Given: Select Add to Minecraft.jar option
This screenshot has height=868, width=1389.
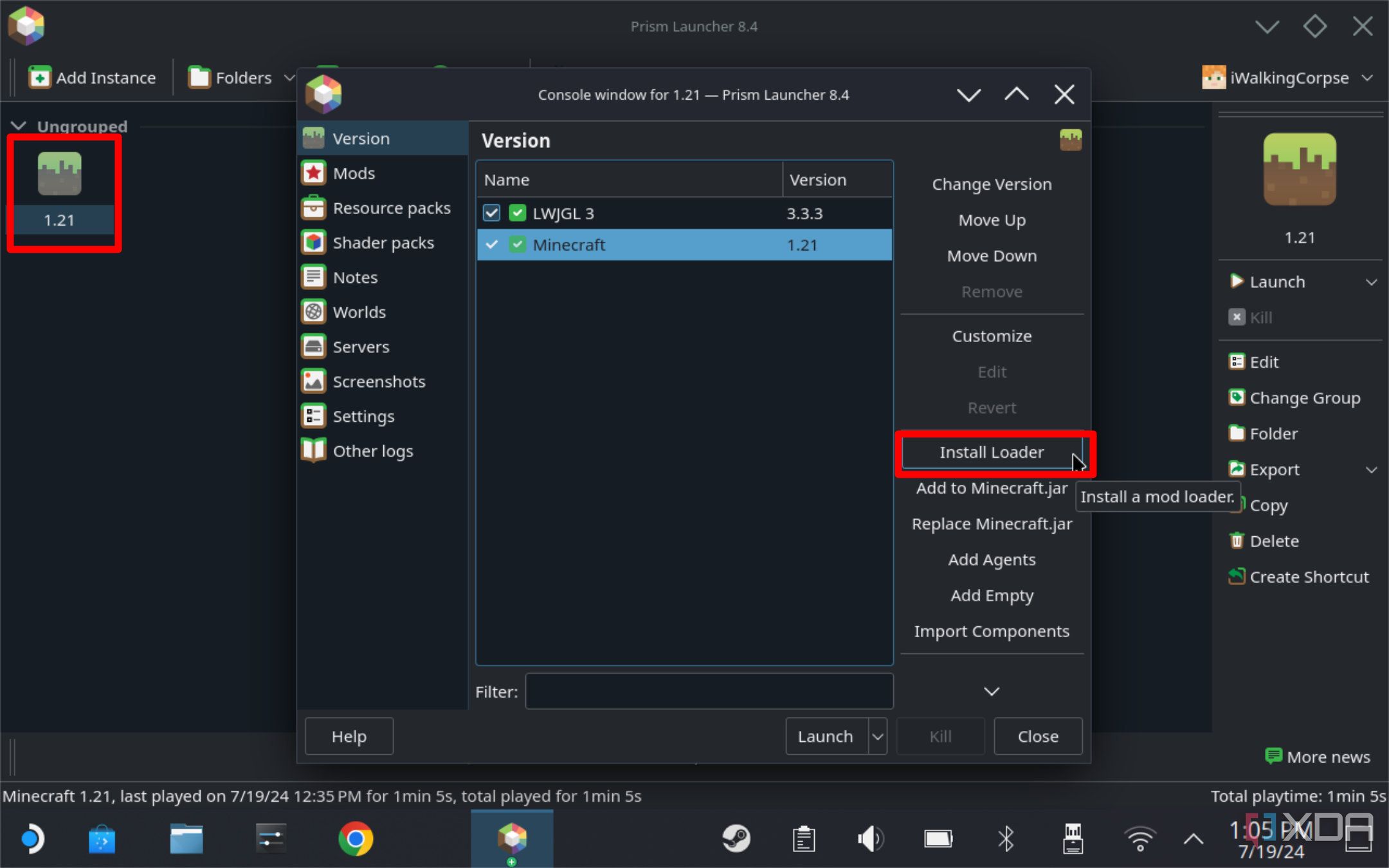Looking at the screenshot, I should [x=992, y=487].
